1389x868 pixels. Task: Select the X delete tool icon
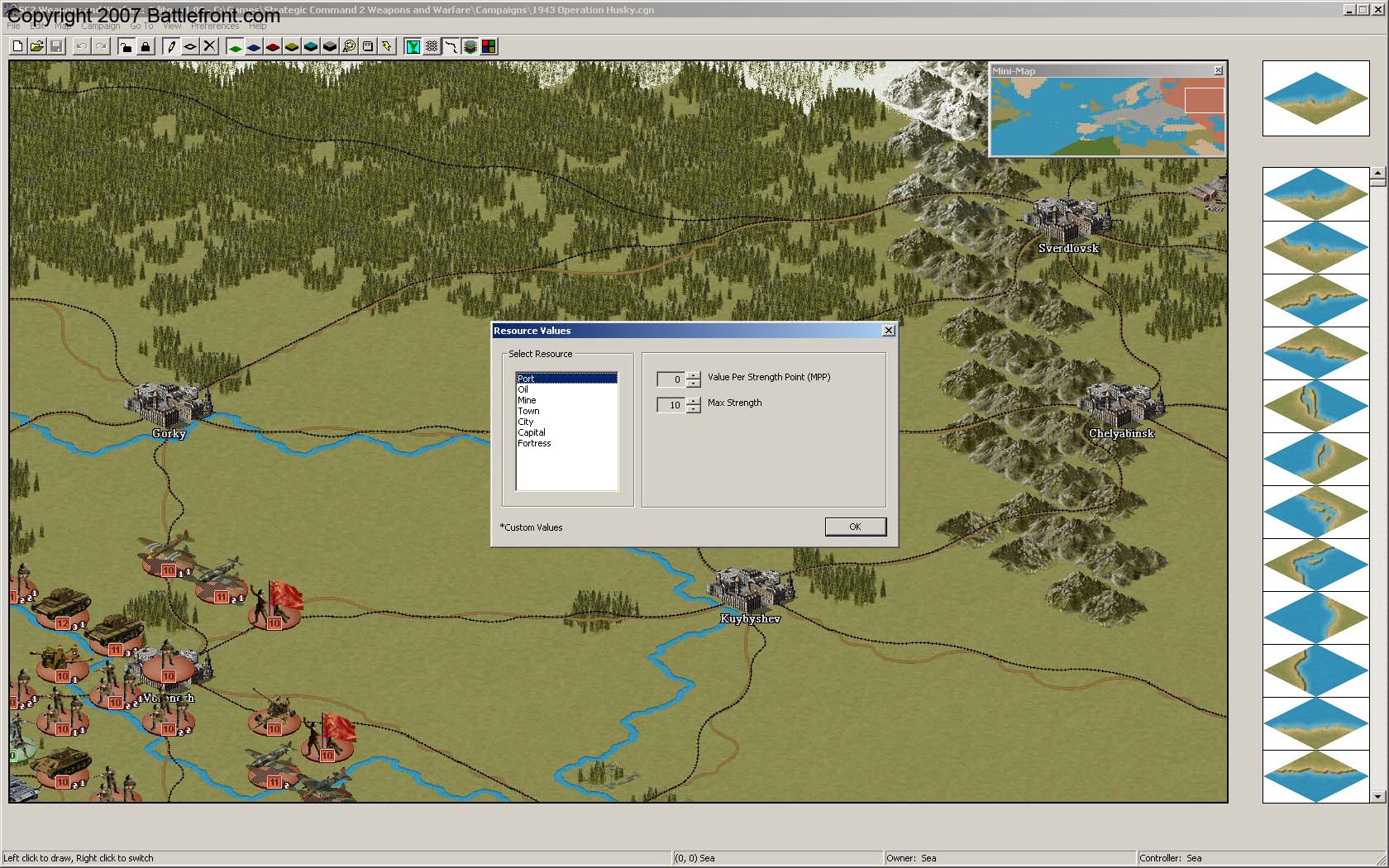(209, 46)
